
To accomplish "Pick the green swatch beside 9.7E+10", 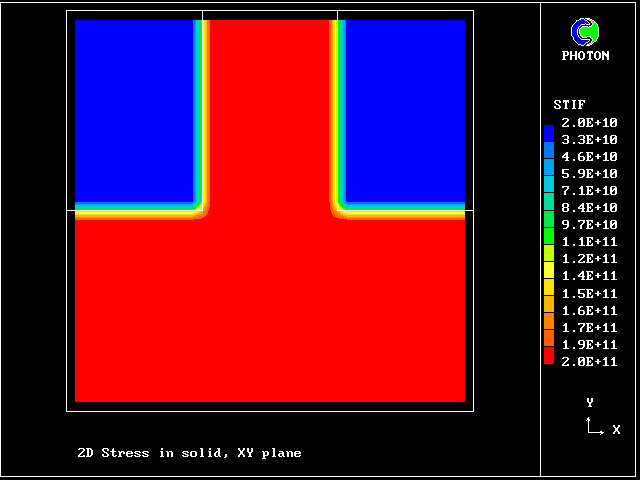I will (x=549, y=225).
